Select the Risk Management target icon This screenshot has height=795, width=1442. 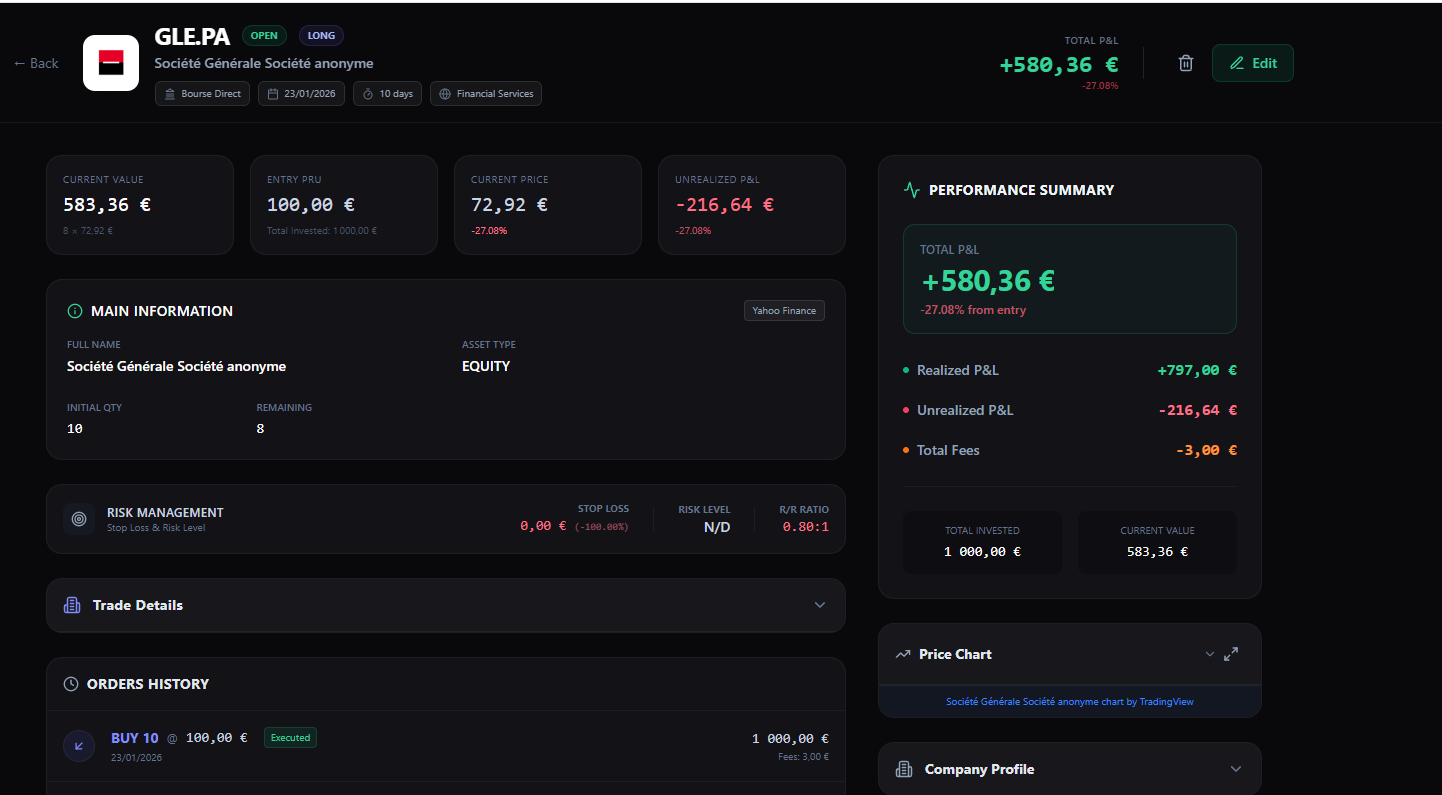(78, 519)
